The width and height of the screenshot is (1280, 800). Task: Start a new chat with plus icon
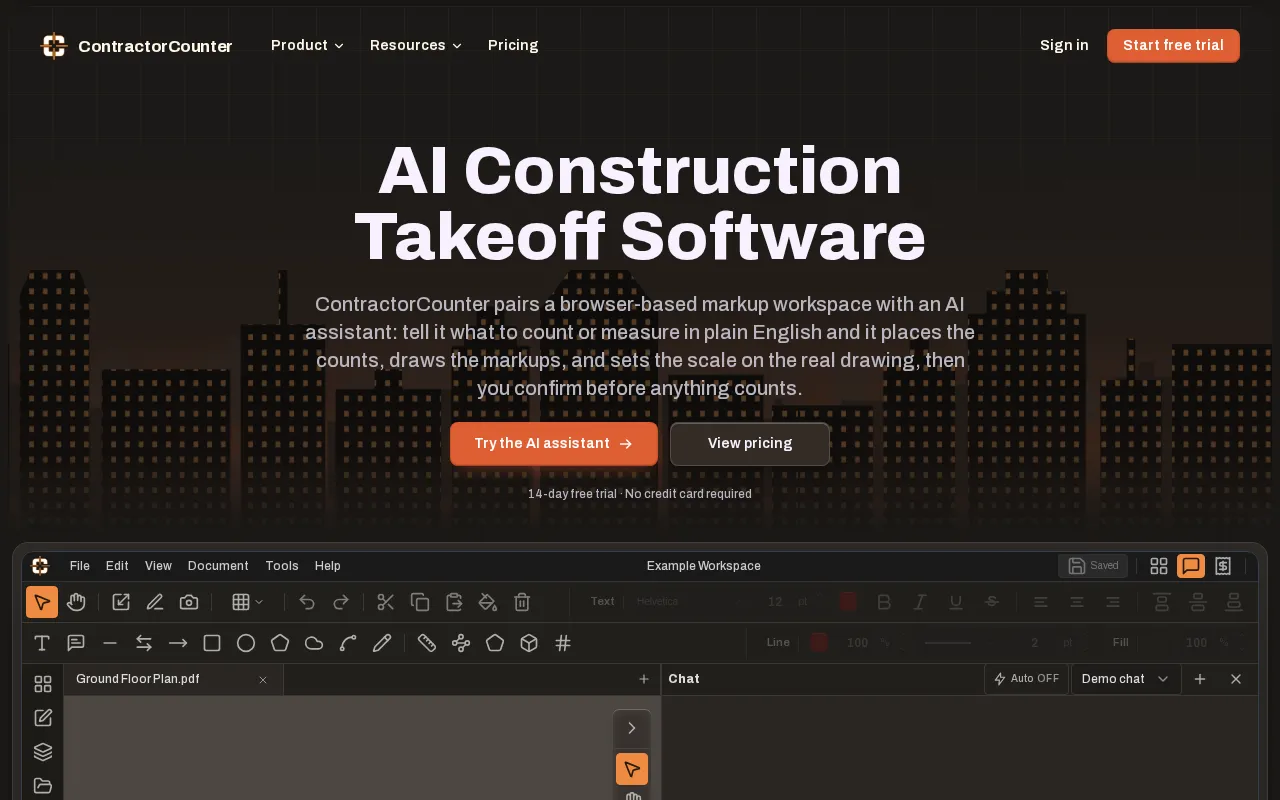click(1200, 679)
